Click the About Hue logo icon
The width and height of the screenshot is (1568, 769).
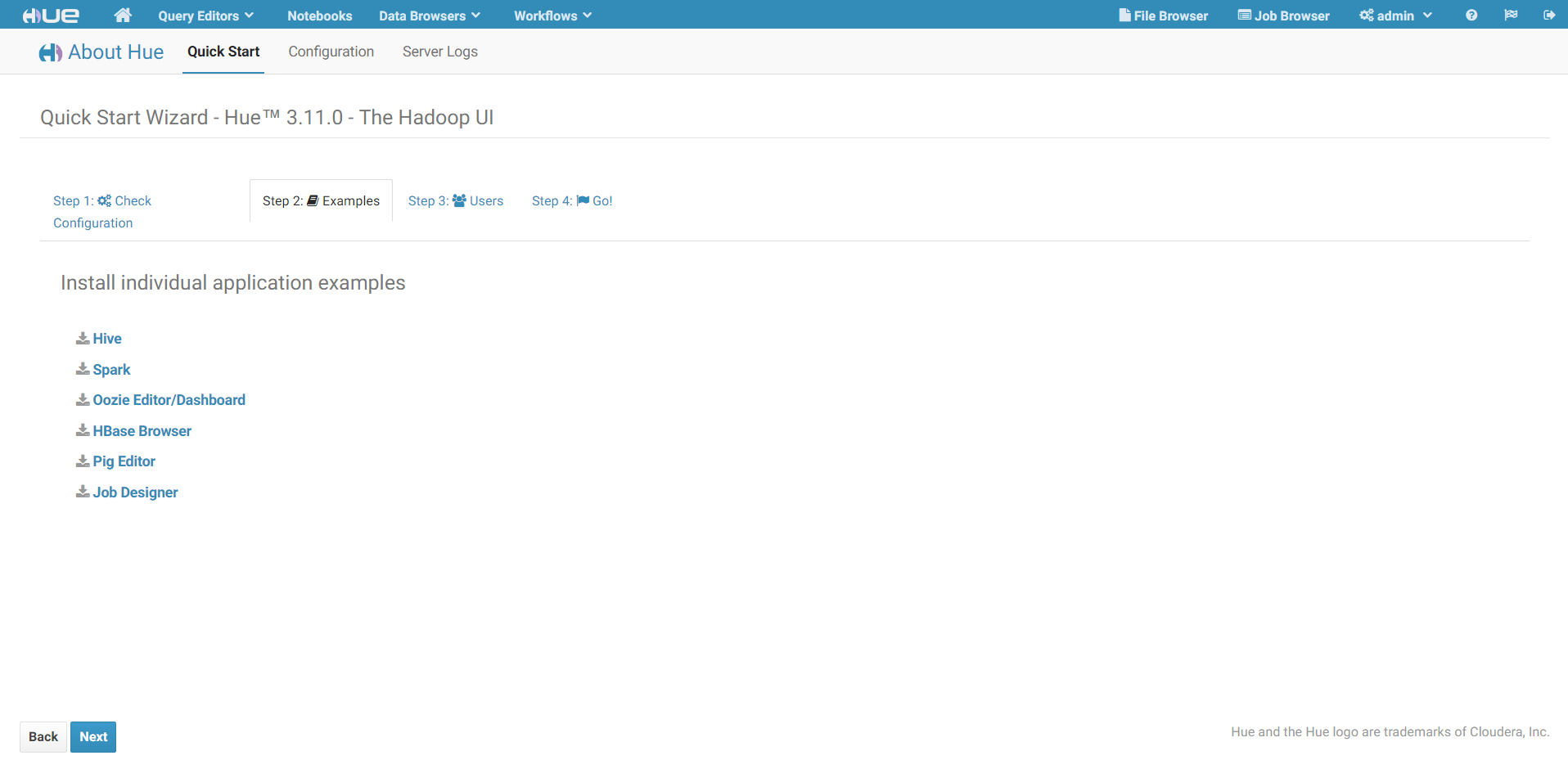click(51, 52)
